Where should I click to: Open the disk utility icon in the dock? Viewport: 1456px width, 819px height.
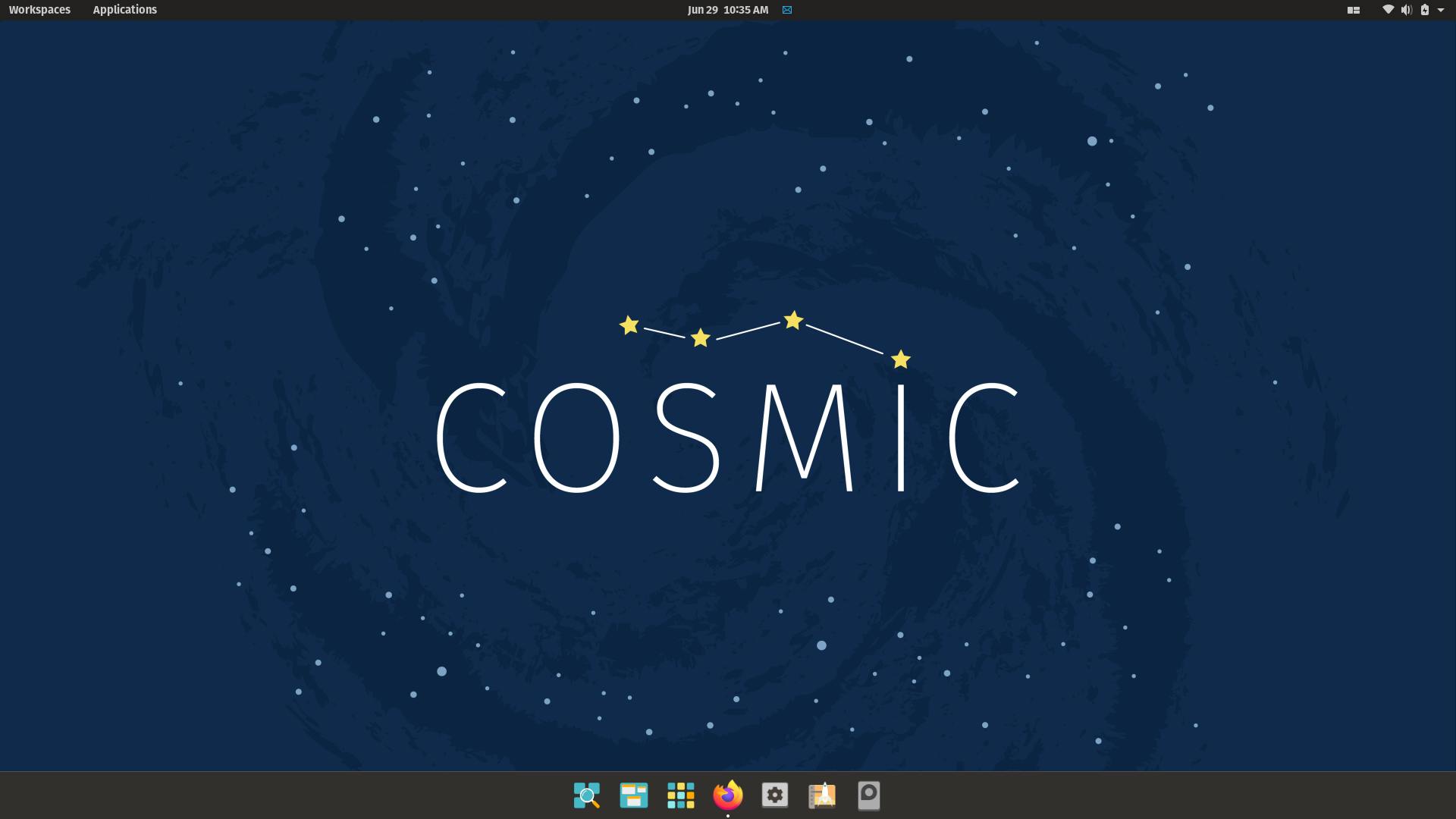(868, 795)
